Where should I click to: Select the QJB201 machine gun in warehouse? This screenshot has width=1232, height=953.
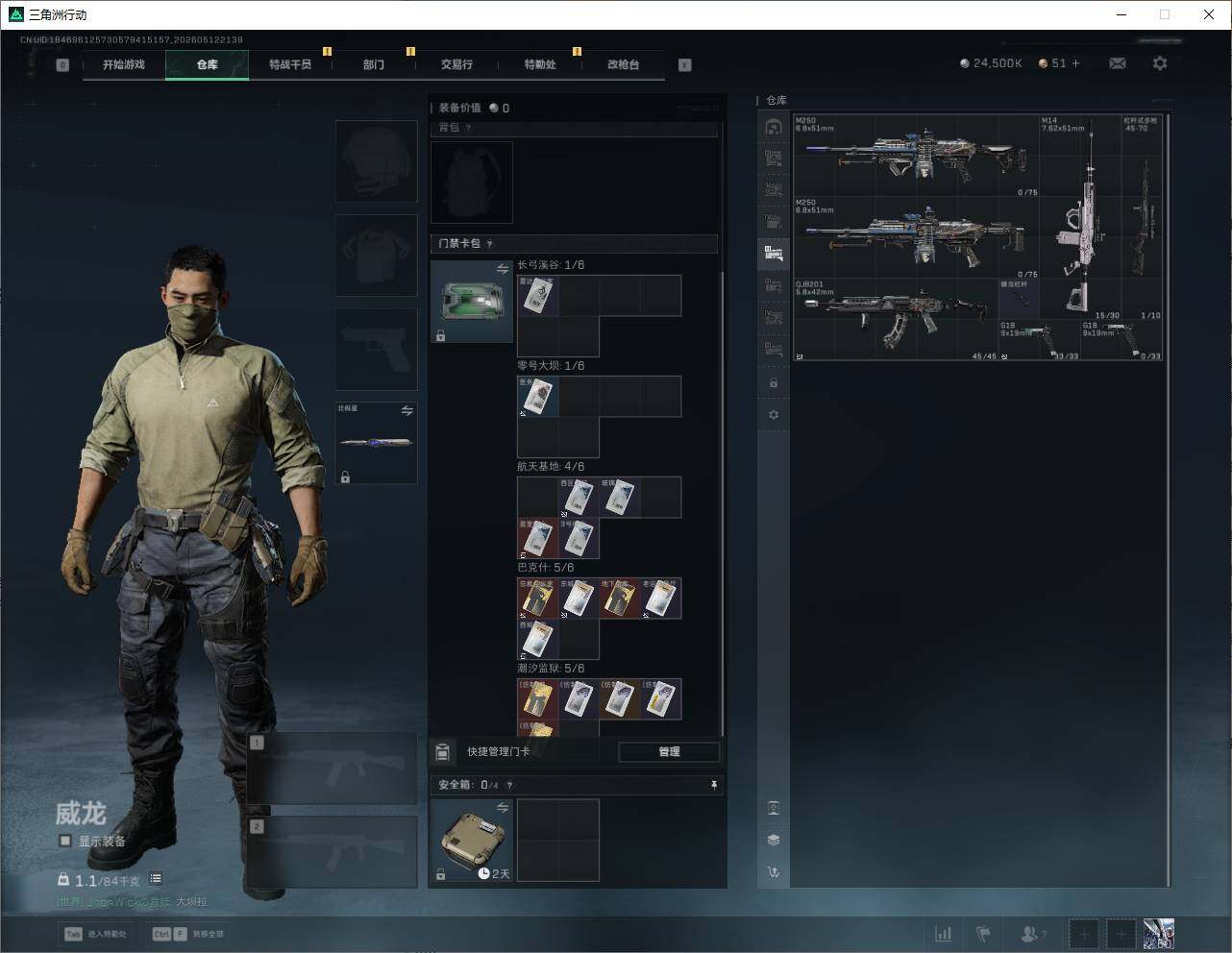tap(896, 320)
